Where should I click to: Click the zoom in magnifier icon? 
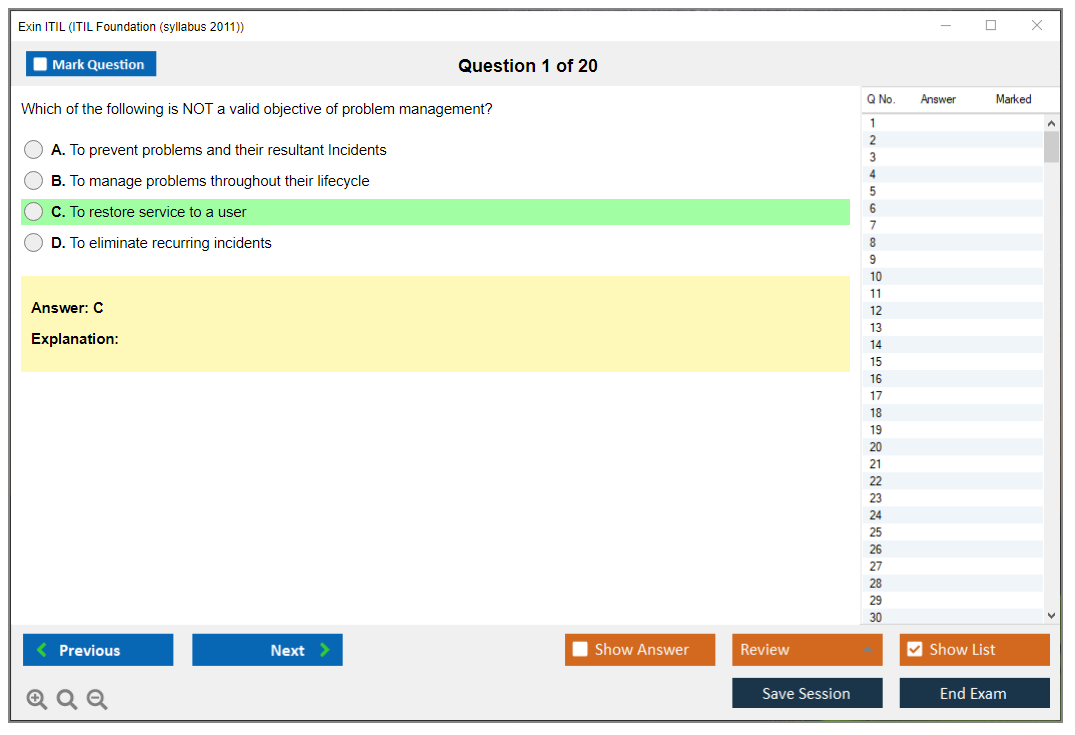point(37,699)
